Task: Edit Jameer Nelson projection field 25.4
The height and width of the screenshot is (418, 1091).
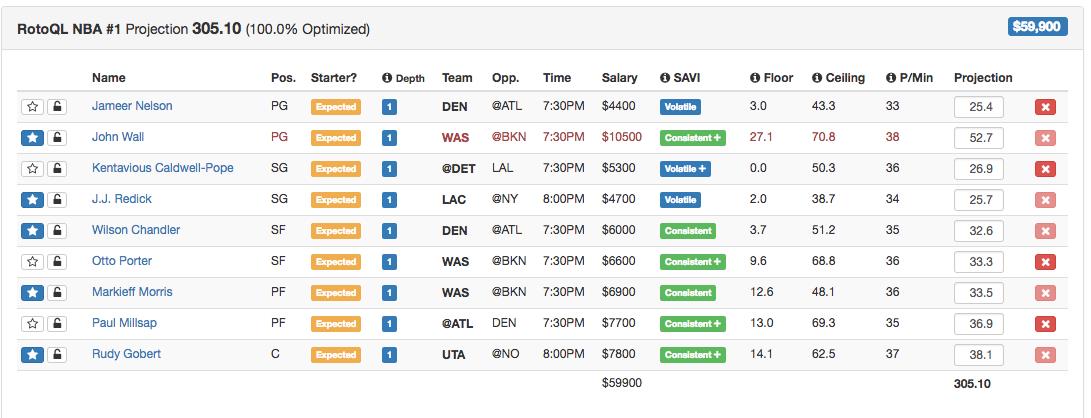Action: coord(978,107)
